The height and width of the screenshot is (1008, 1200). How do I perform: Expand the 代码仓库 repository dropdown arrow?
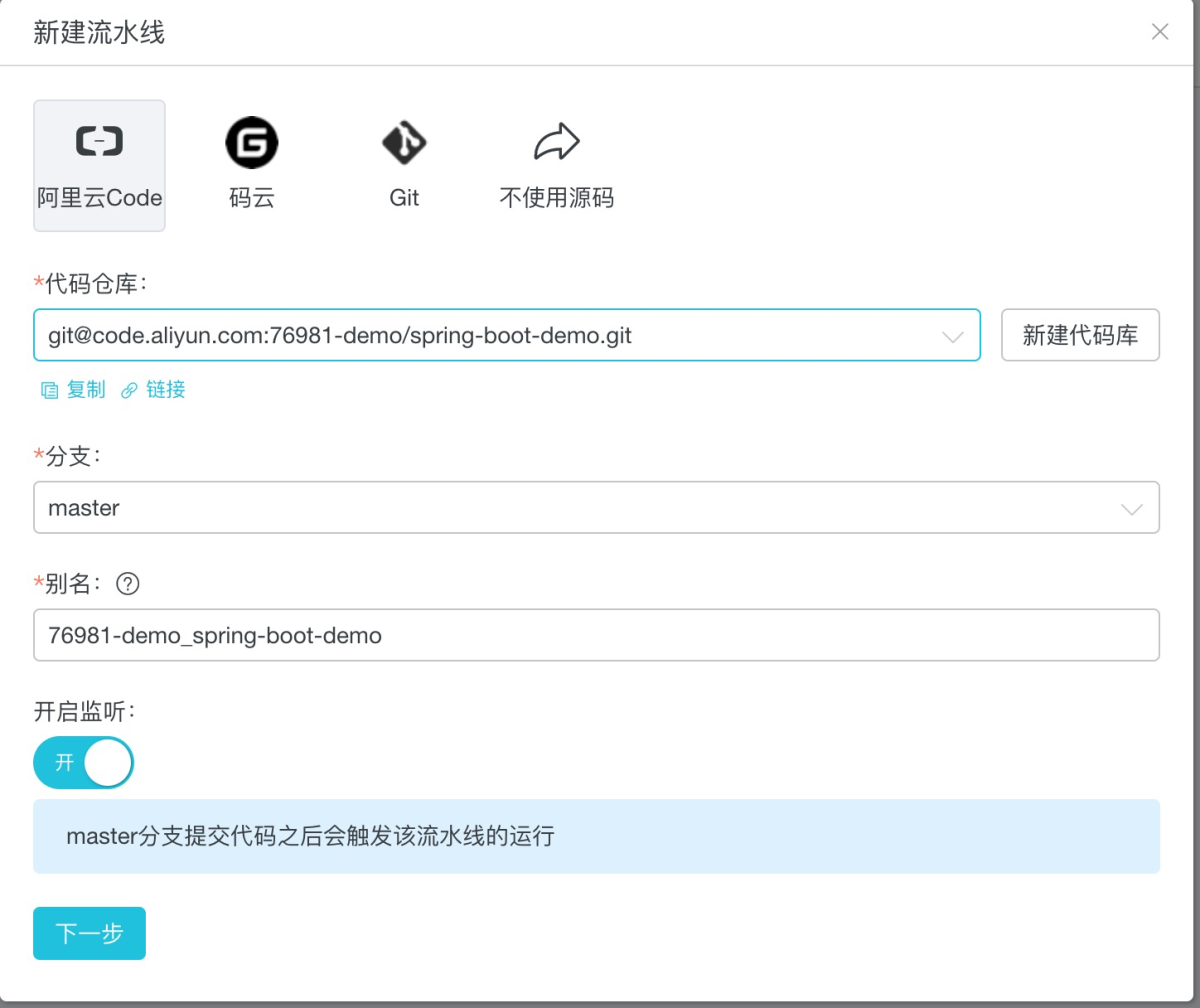point(953,337)
